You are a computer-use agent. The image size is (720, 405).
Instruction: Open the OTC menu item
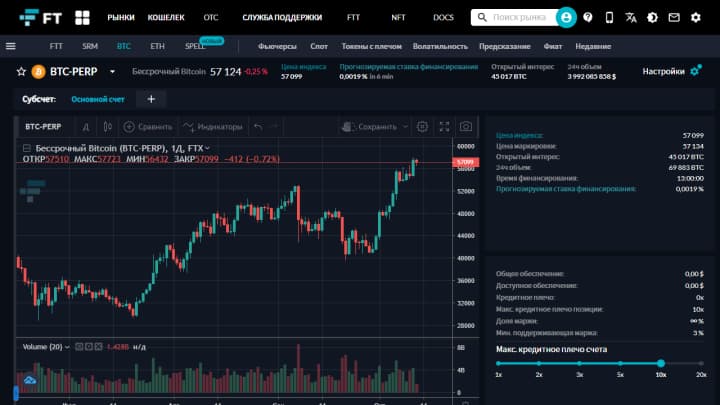click(x=211, y=17)
